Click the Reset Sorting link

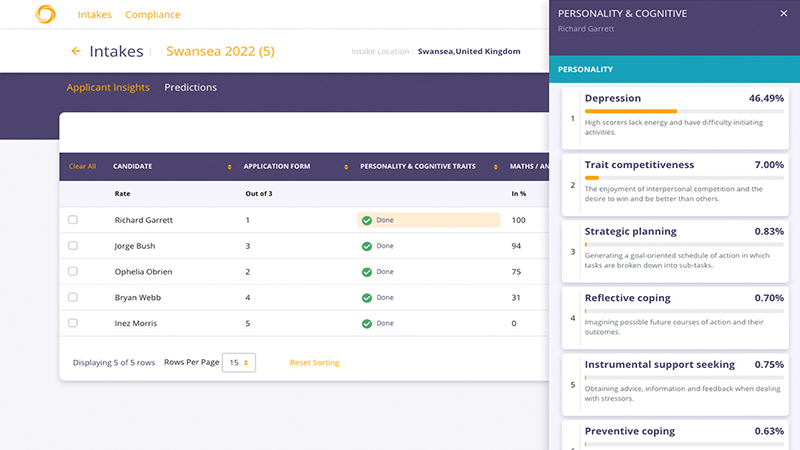point(314,362)
